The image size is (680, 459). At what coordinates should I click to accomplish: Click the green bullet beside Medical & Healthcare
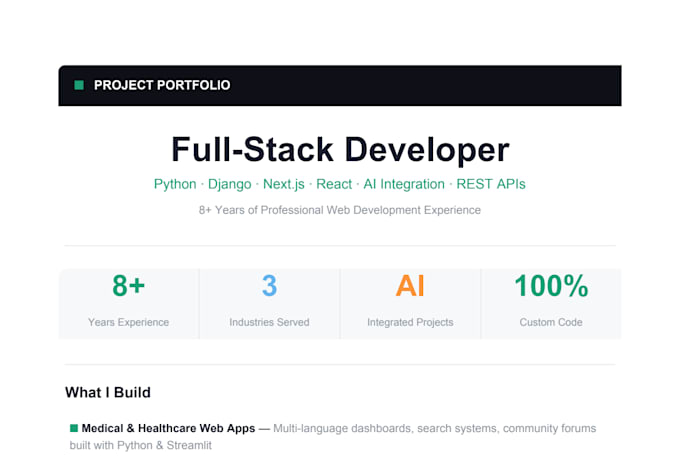[74, 428]
